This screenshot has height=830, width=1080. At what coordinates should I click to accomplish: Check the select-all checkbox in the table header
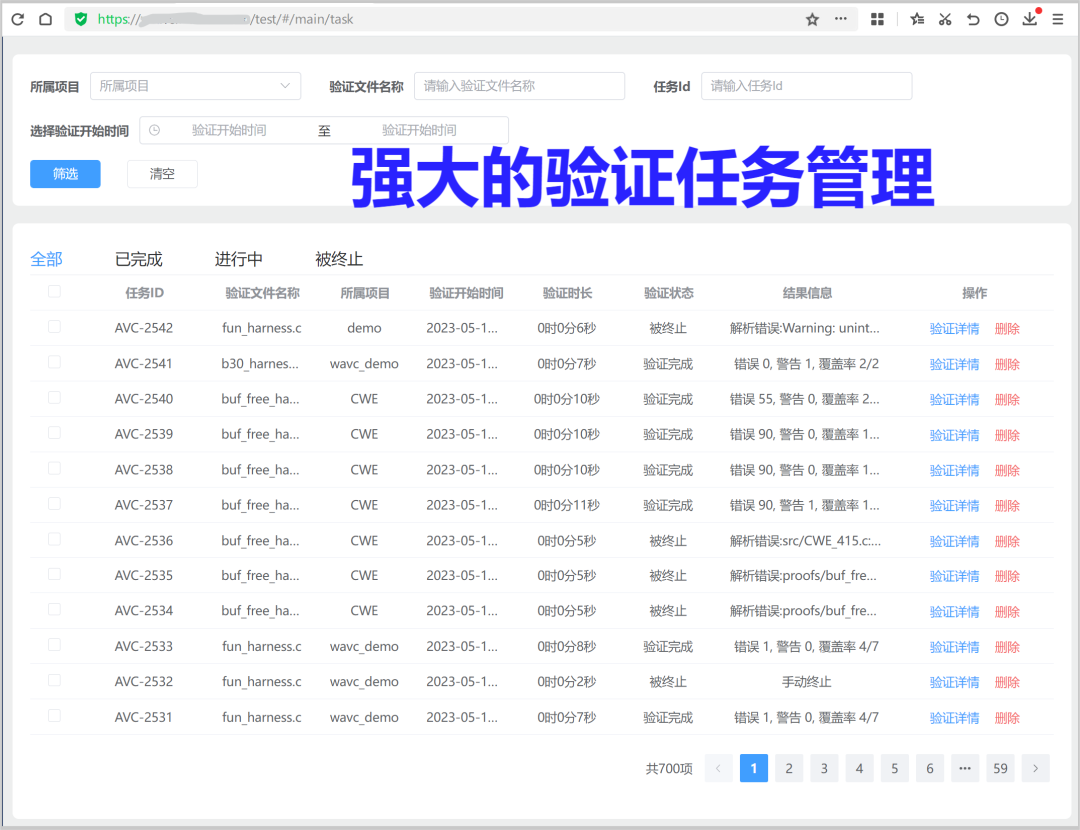(53, 292)
